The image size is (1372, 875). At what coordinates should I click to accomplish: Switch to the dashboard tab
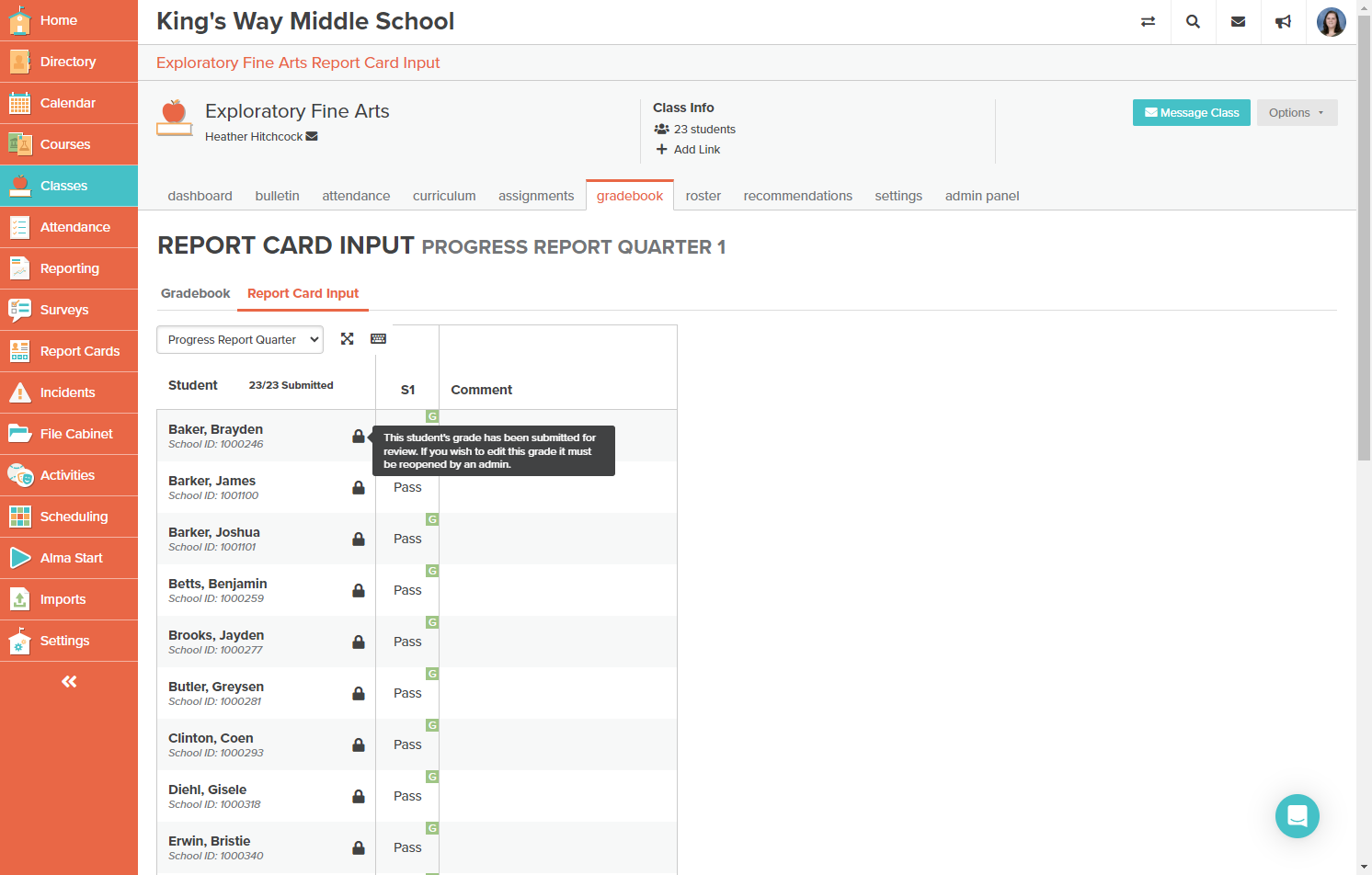[200, 196]
